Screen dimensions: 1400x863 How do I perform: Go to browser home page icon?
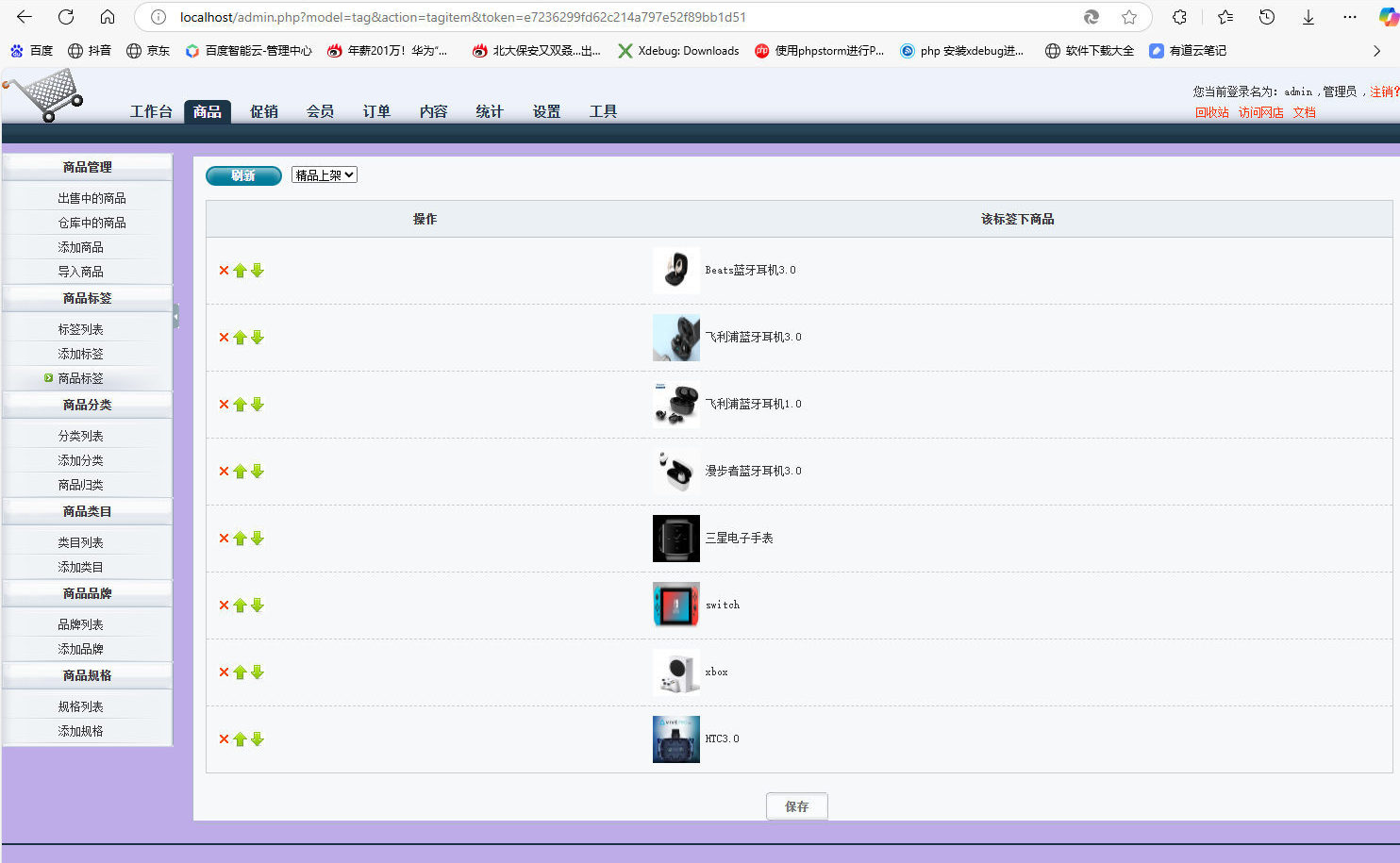click(108, 17)
